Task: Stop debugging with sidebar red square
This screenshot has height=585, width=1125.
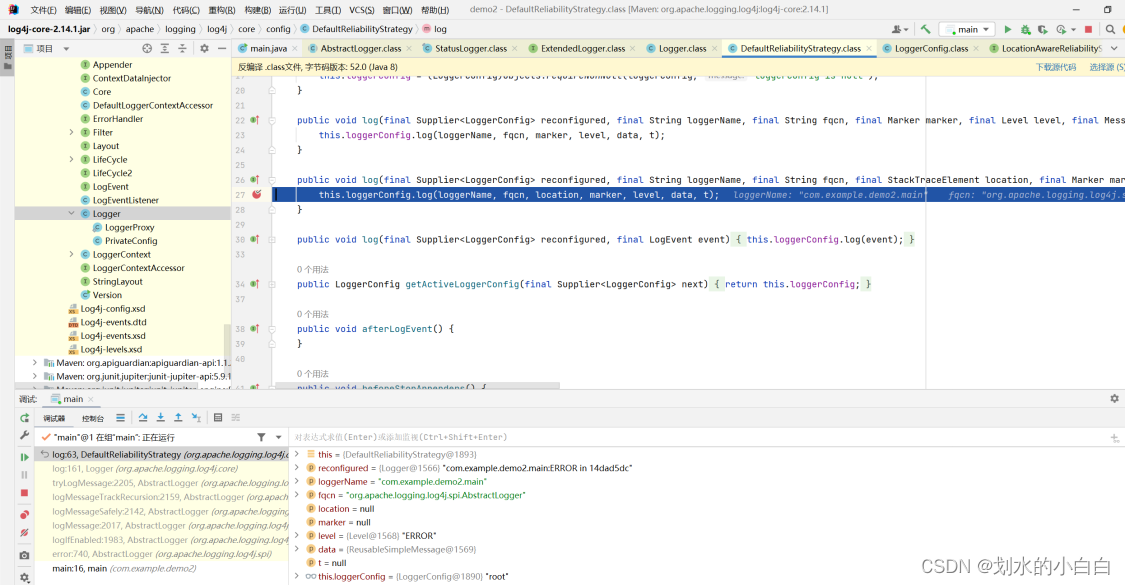Action: click(x=24, y=493)
